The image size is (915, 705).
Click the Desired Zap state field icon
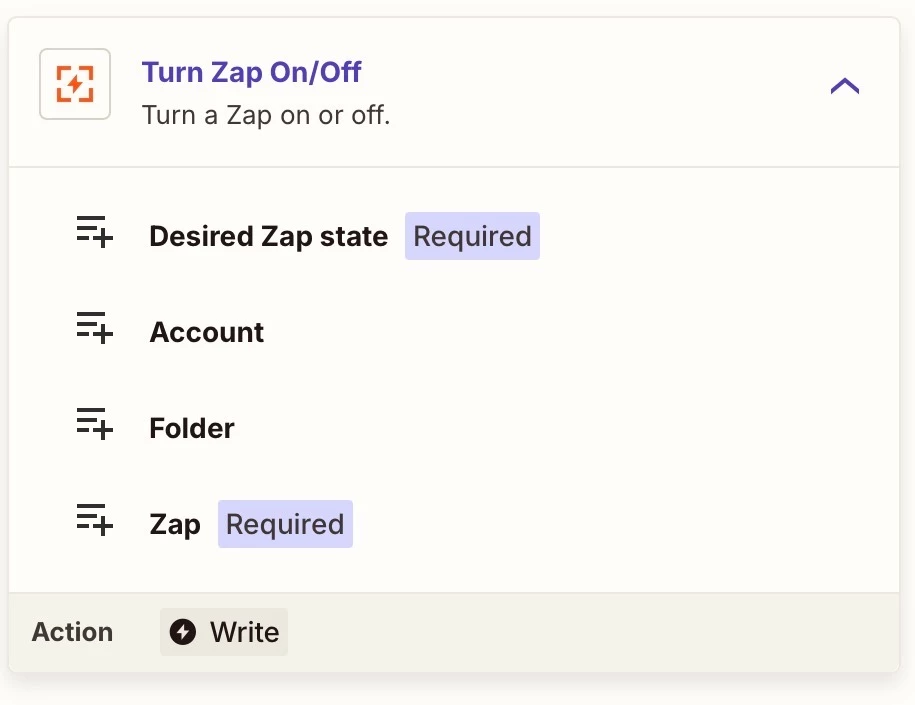(95, 233)
